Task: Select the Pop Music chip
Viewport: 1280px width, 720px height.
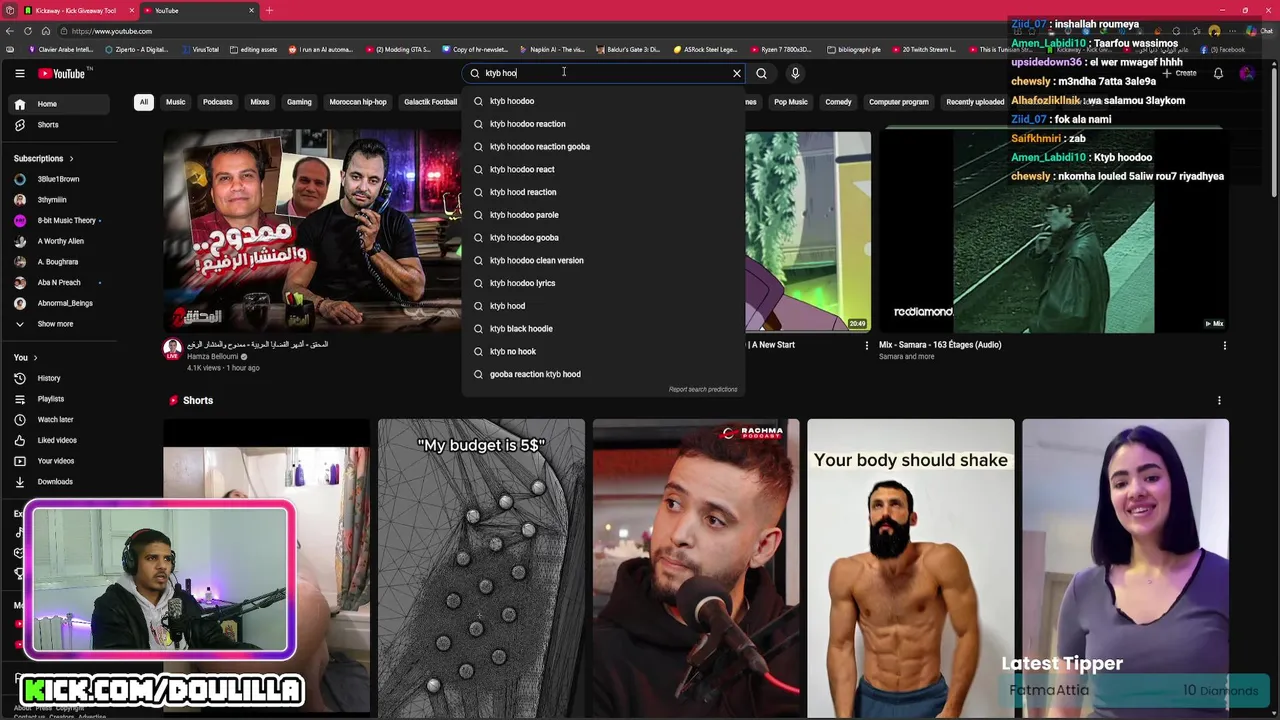Action: [x=790, y=102]
